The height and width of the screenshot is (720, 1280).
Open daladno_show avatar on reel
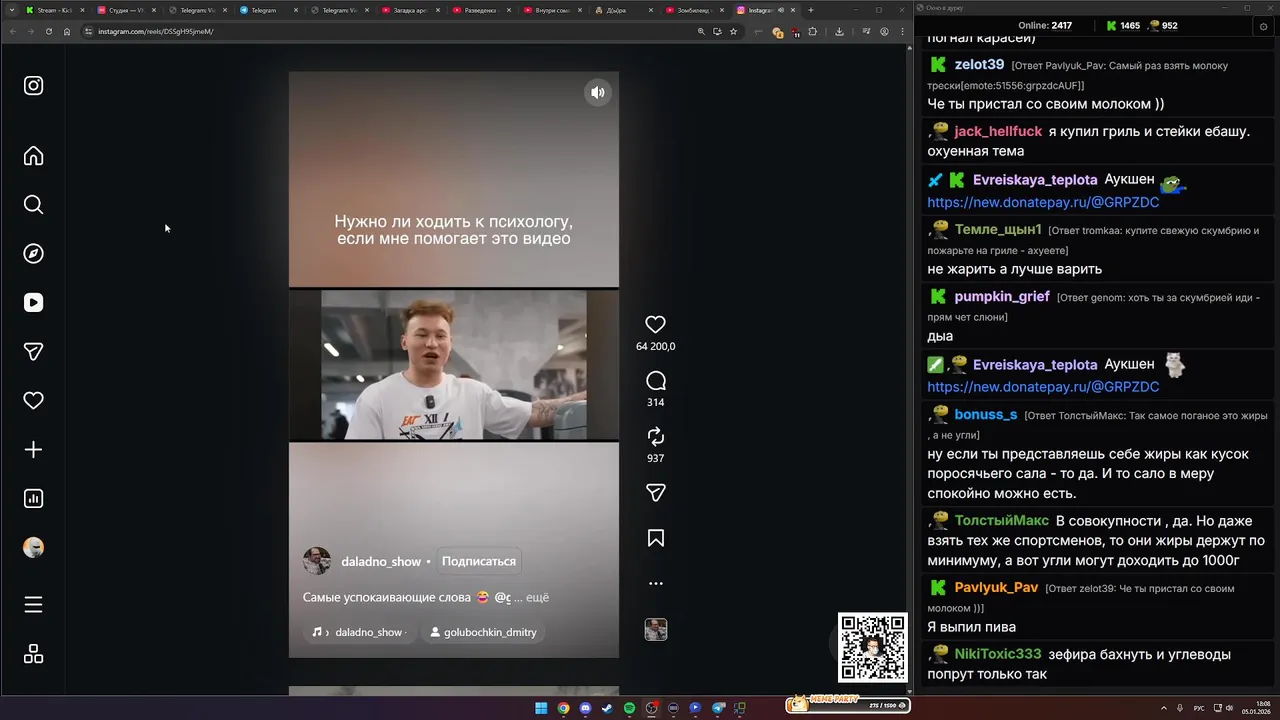[317, 561]
